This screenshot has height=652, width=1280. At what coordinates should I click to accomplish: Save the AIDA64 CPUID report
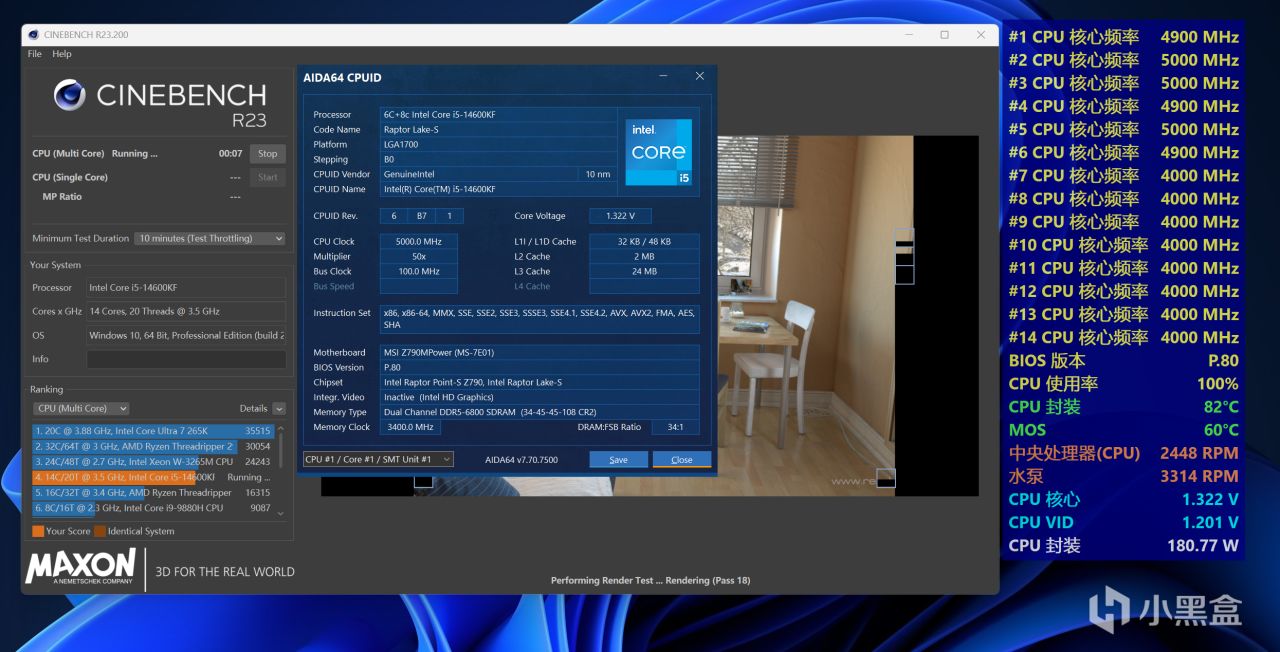click(618, 460)
